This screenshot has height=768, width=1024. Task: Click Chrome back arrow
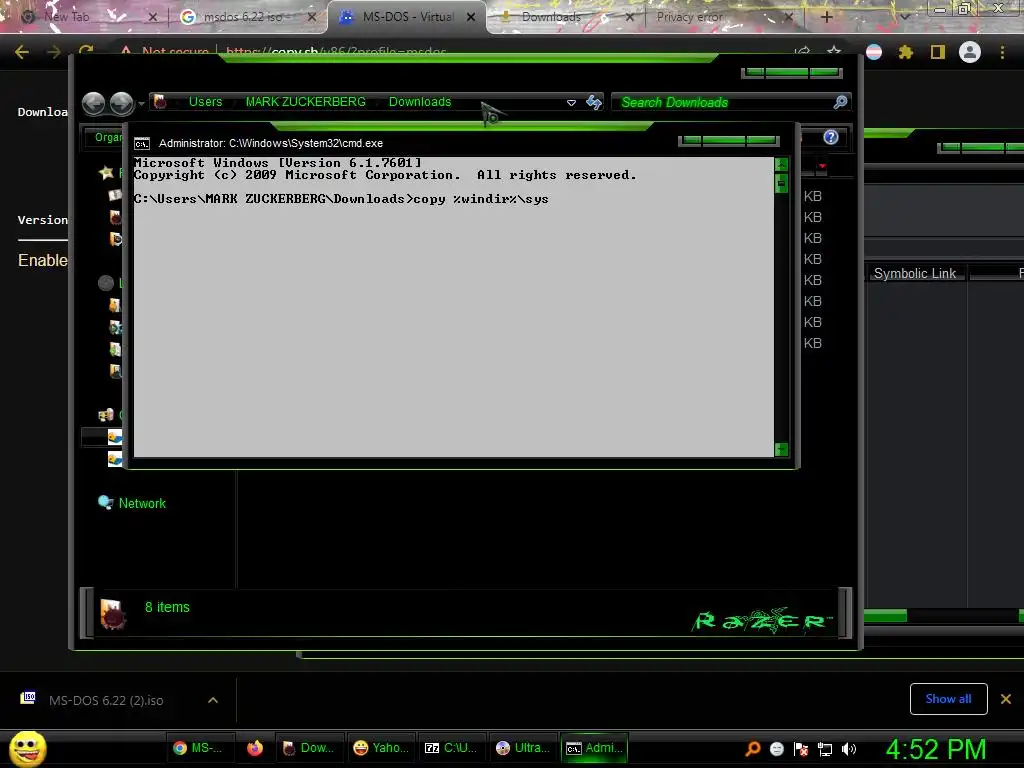coord(22,52)
